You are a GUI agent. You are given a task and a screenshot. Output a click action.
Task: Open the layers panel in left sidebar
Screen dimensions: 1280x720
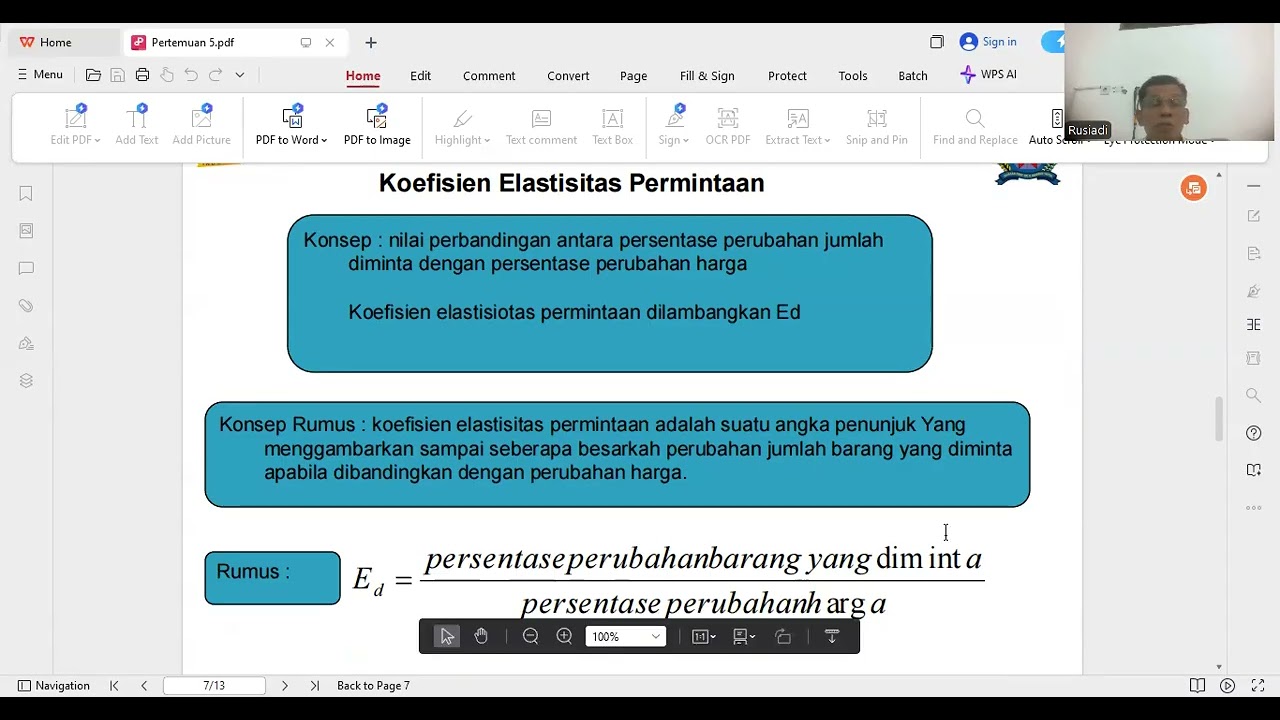pos(26,381)
